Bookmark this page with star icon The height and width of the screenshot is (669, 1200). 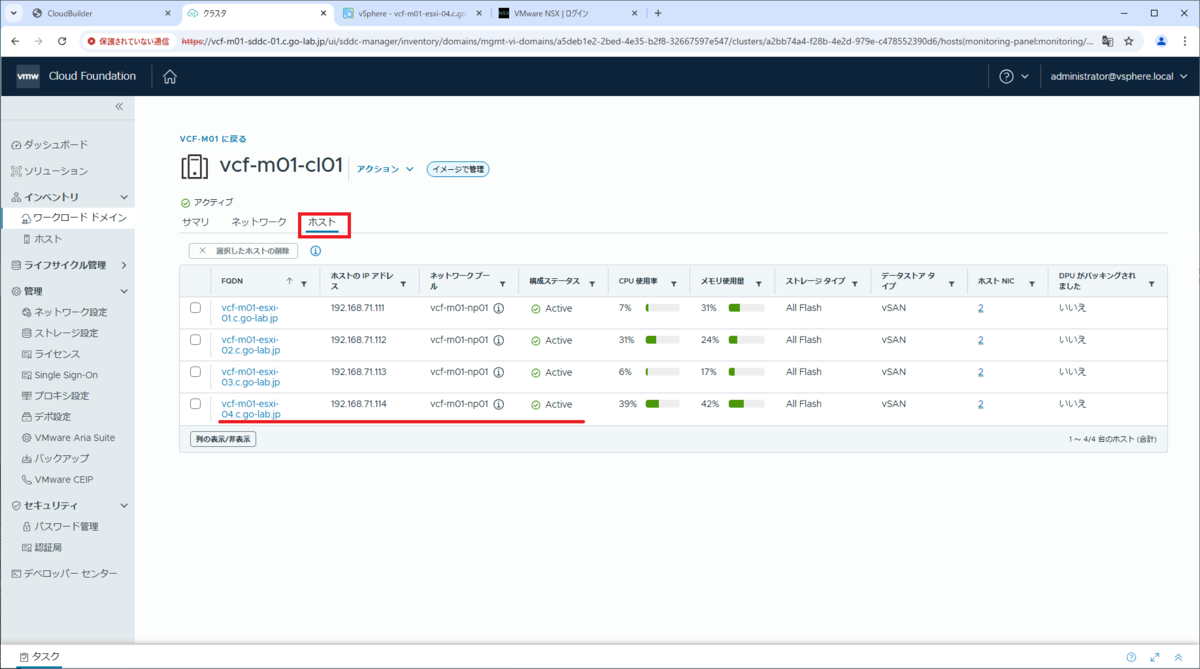click(x=1129, y=41)
